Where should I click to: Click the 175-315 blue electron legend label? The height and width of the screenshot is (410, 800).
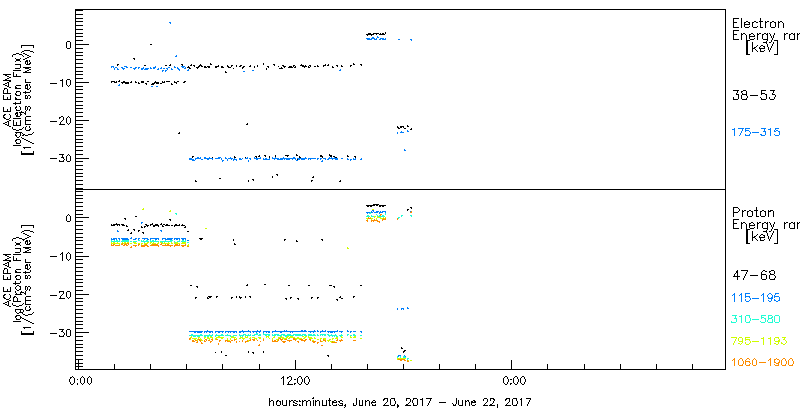756,133
